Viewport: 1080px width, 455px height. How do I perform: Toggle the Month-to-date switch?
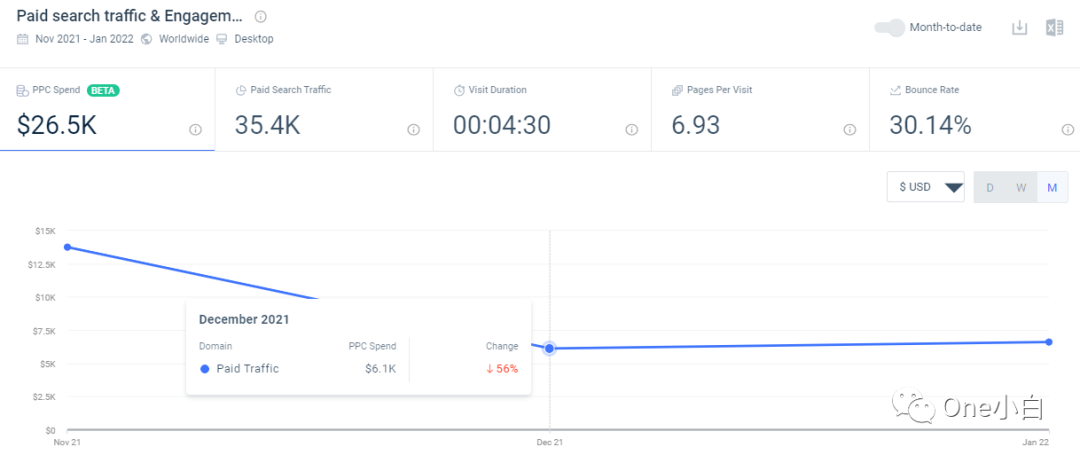(x=889, y=28)
